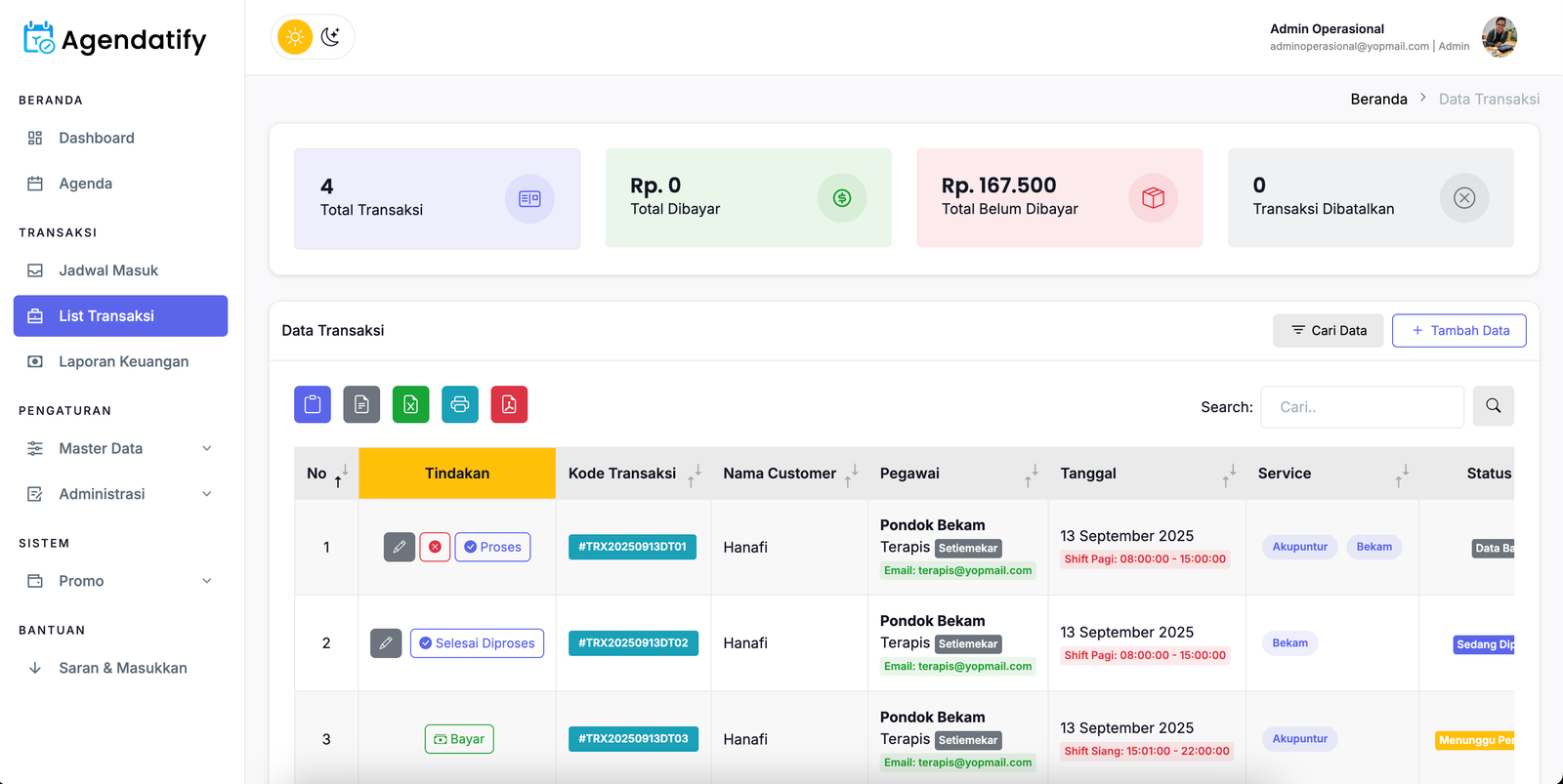Focus the Cari search input field

click(1362, 407)
